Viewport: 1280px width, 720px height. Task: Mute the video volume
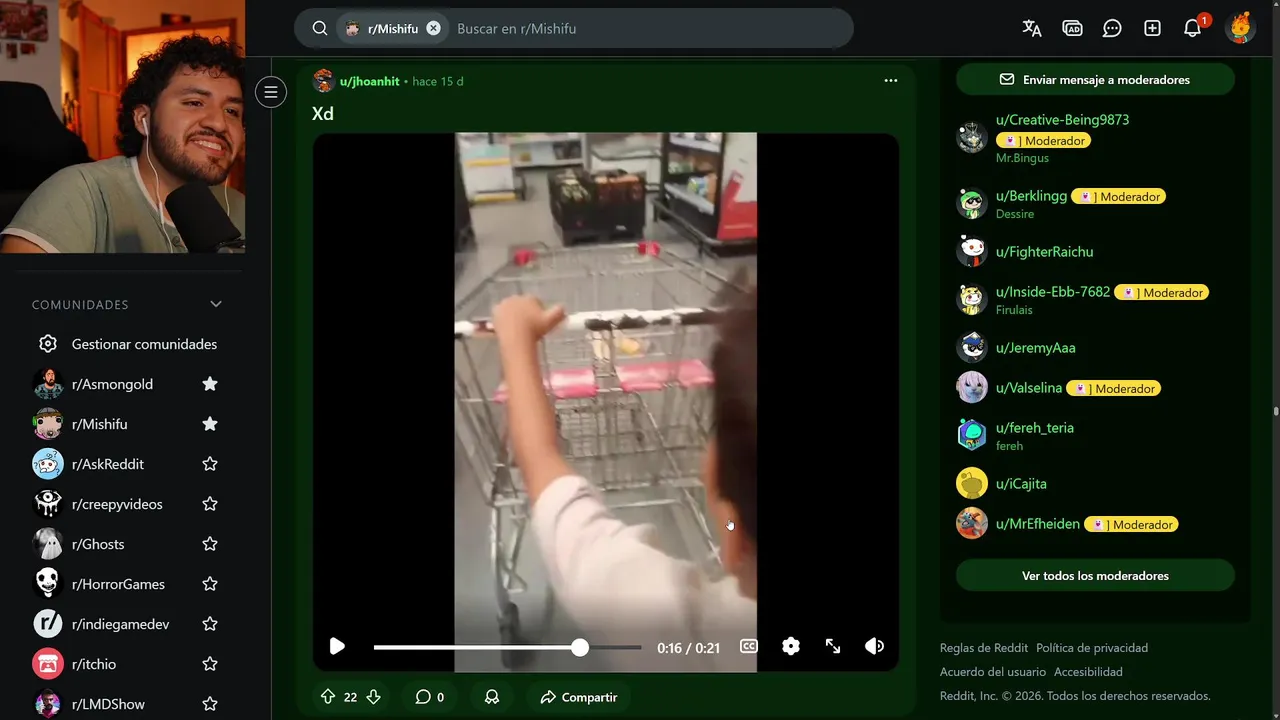pos(875,647)
